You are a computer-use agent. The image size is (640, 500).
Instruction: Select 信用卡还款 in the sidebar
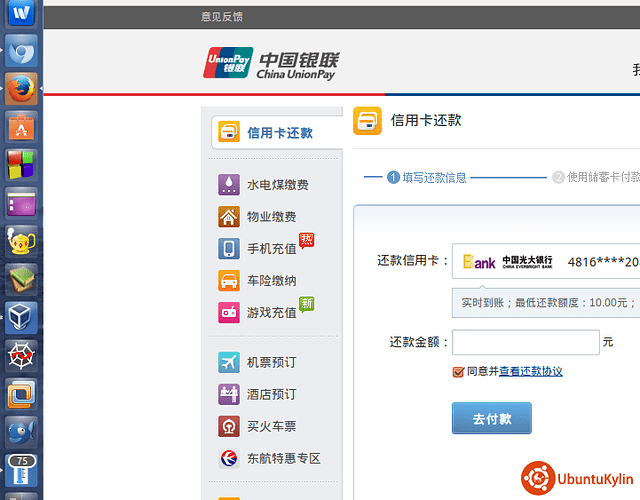[277, 133]
